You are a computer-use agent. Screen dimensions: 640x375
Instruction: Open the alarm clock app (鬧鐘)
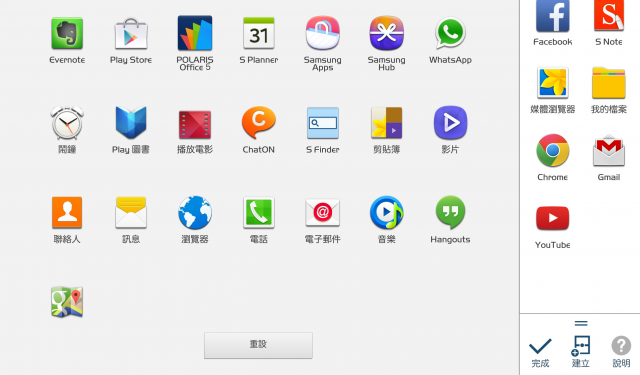click(67, 123)
